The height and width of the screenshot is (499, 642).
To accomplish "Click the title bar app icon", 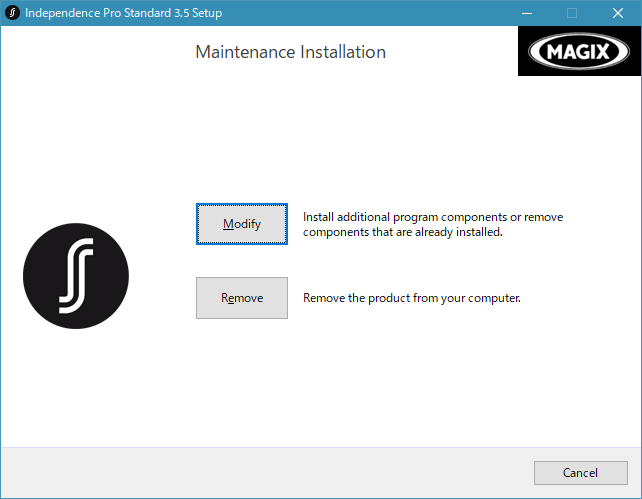I will pyautogui.click(x=12, y=13).
